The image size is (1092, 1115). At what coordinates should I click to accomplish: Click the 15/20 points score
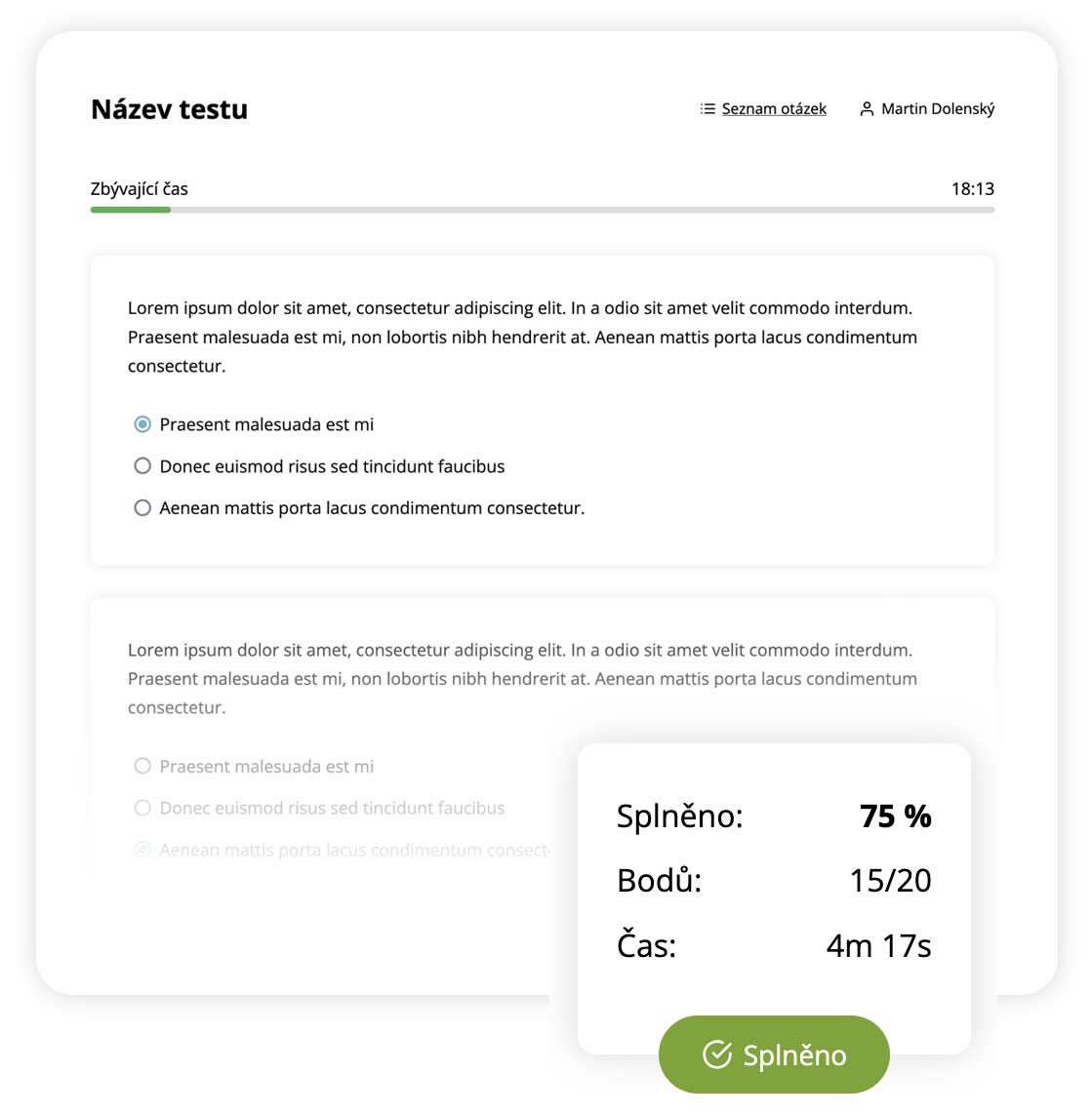(x=890, y=881)
